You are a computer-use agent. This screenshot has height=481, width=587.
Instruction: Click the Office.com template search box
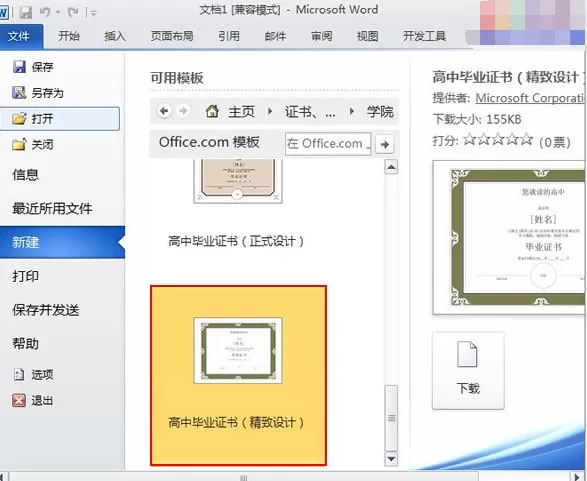coord(328,144)
